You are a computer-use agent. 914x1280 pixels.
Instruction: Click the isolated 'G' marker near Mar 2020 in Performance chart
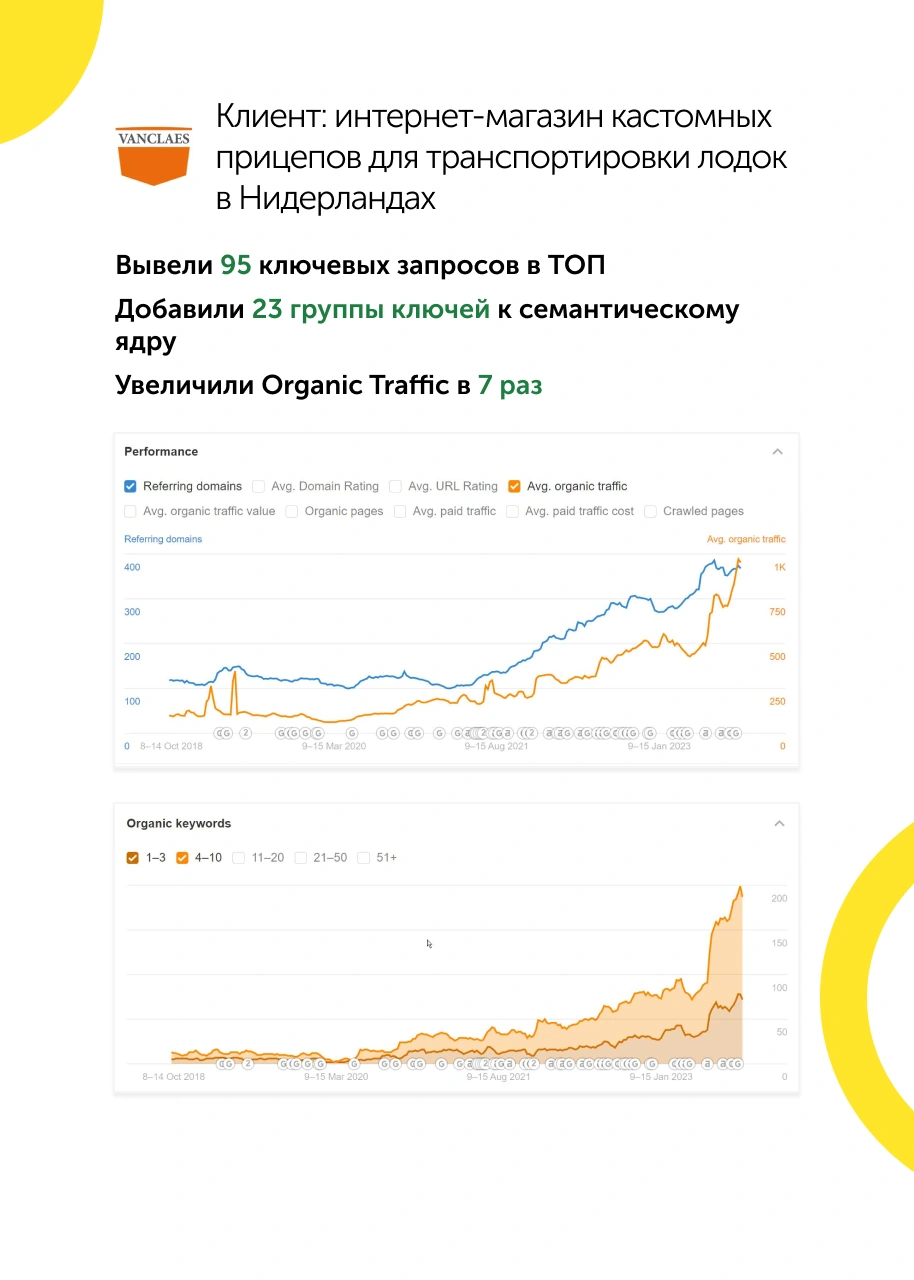click(x=352, y=733)
